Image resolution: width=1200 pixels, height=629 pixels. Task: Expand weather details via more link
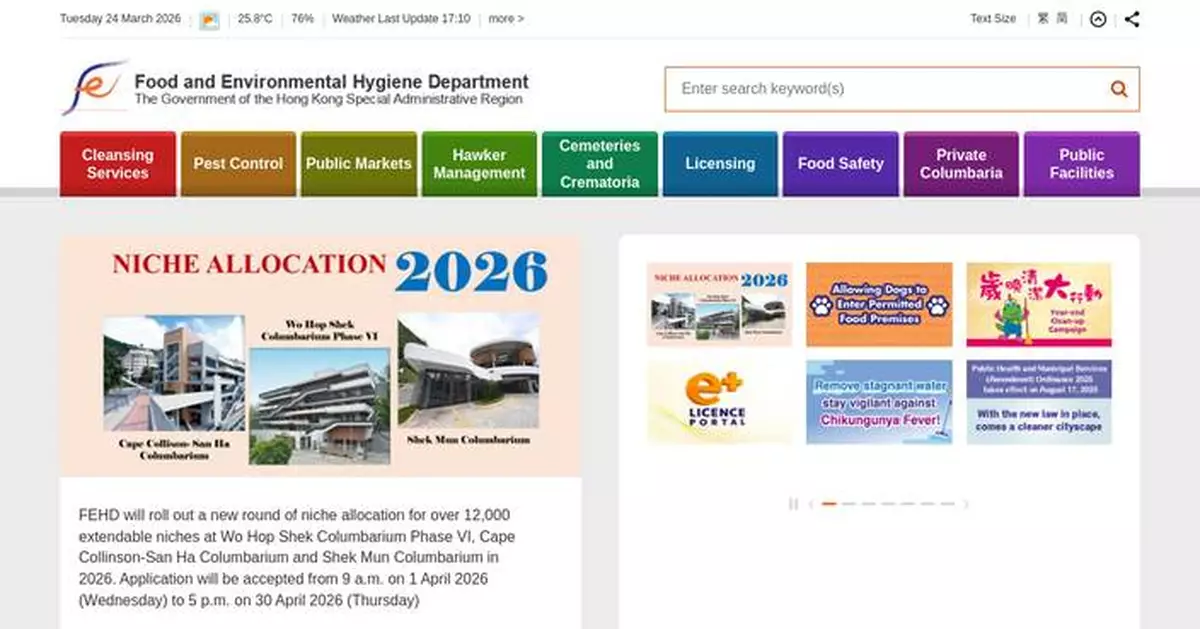[x=506, y=19]
